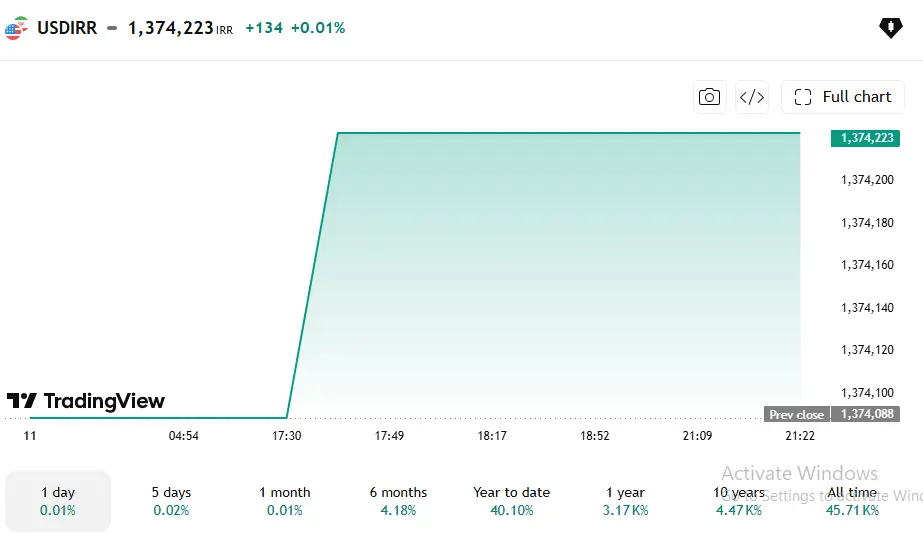The image size is (923, 533).
Task: Choose the Year to date range
Action: pyautogui.click(x=512, y=501)
